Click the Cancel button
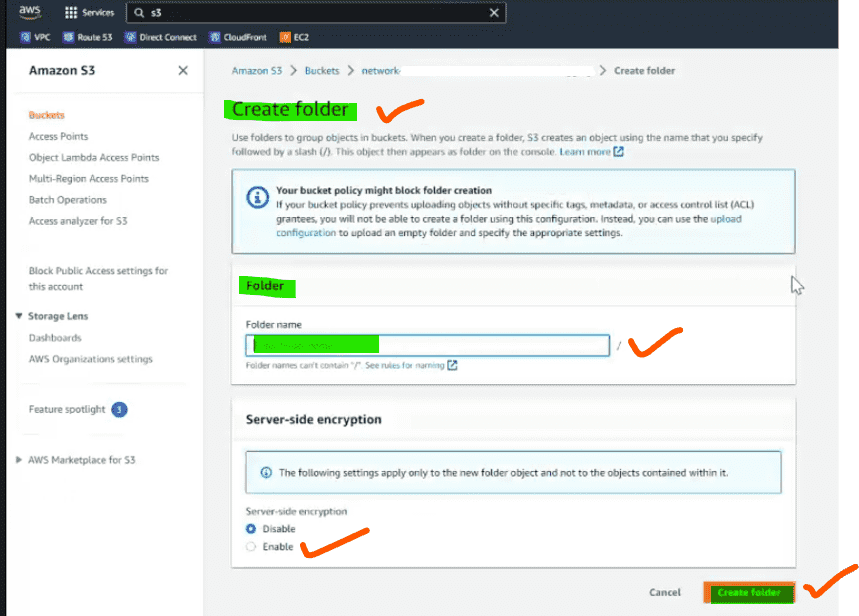This screenshot has width=859, height=616. 665,592
